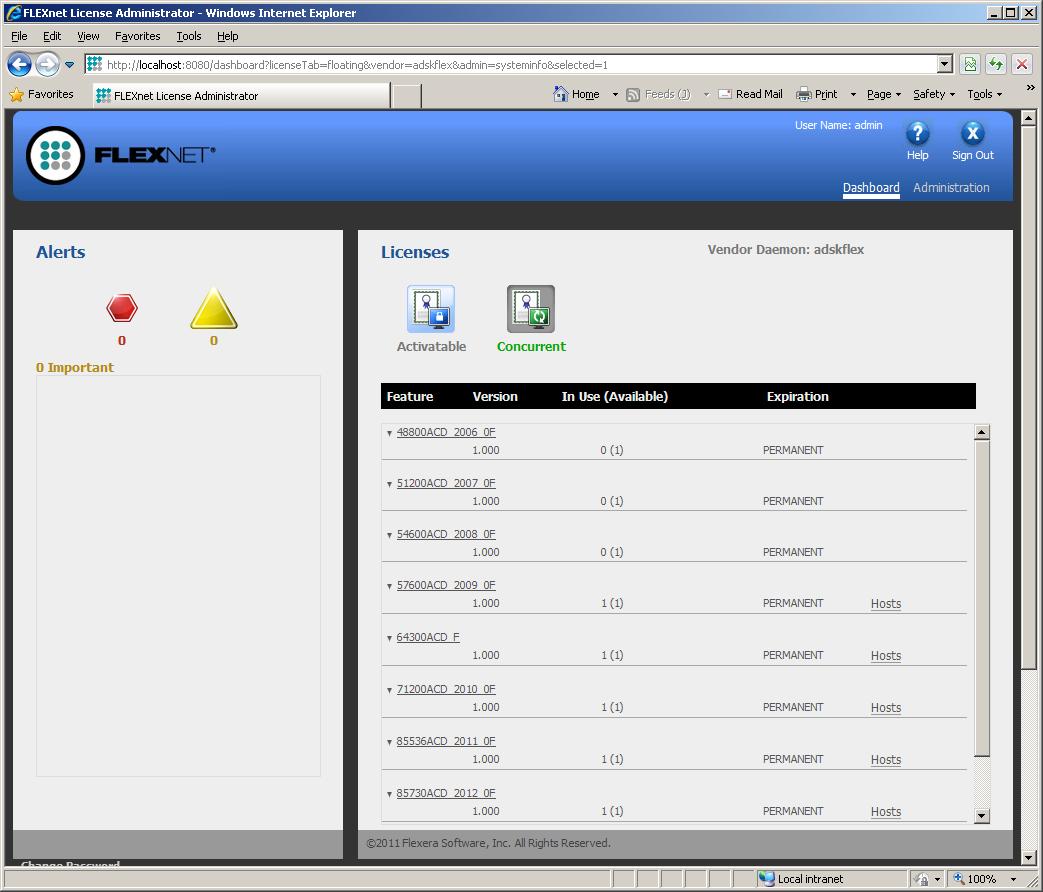1043x892 pixels.
Task: Click the Refresh page icon
Action: point(996,65)
